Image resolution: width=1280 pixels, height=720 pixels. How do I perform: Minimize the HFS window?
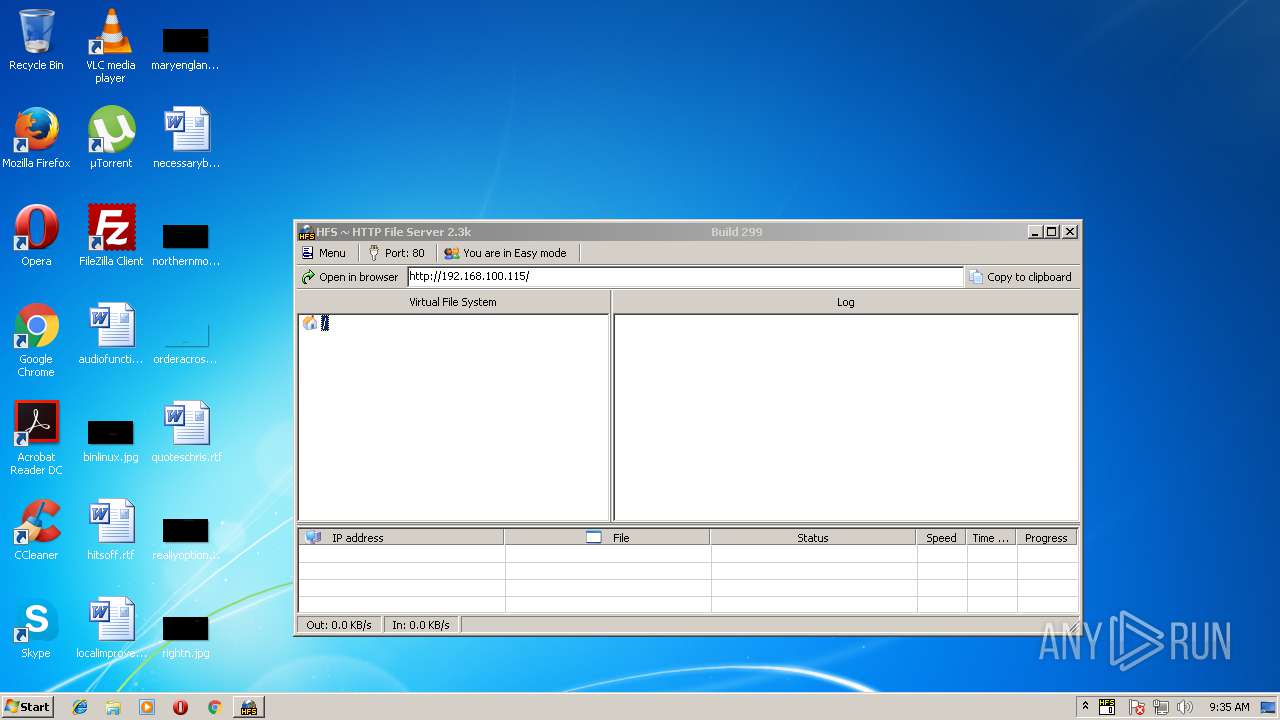pos(1035,231)
